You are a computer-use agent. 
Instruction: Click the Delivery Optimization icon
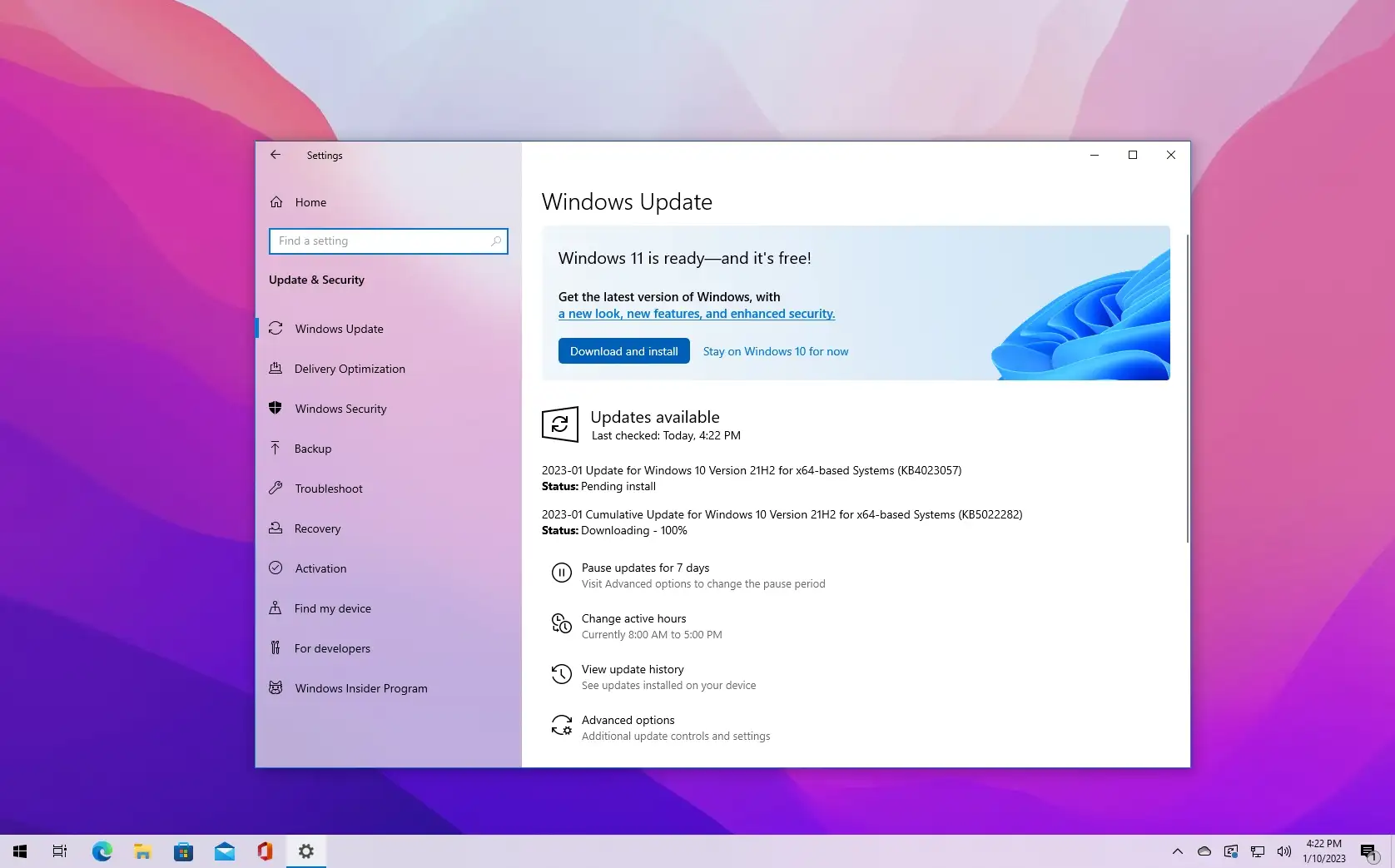(x=276, y=368)
